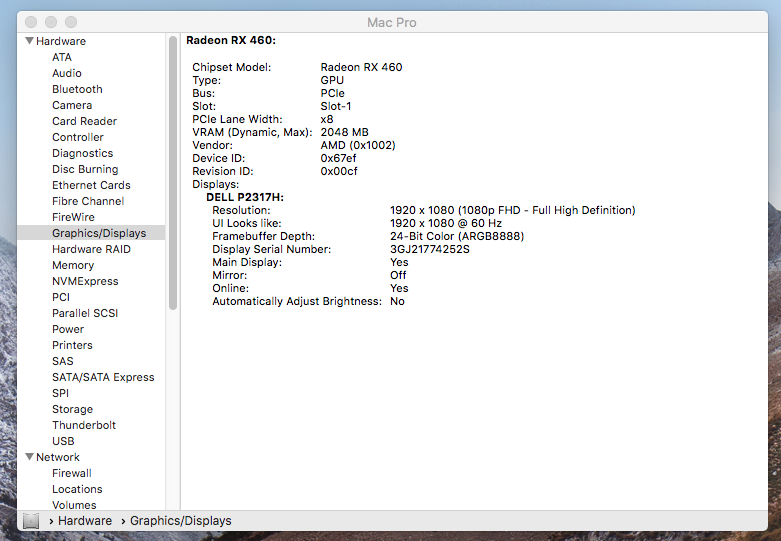781x541 pixels.
Task: Click the Framebuffer Depth value
Action: point(457,236)
